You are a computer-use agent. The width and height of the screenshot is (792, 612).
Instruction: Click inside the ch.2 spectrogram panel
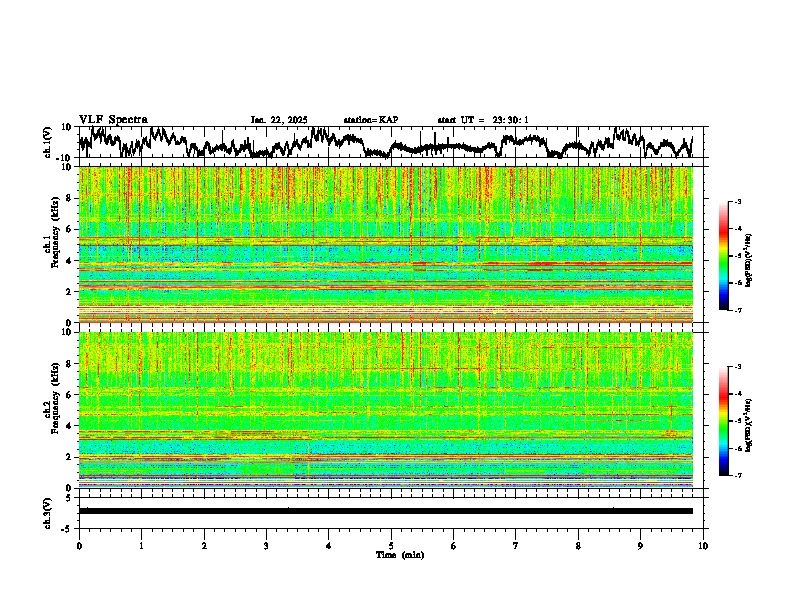[386, 410]
